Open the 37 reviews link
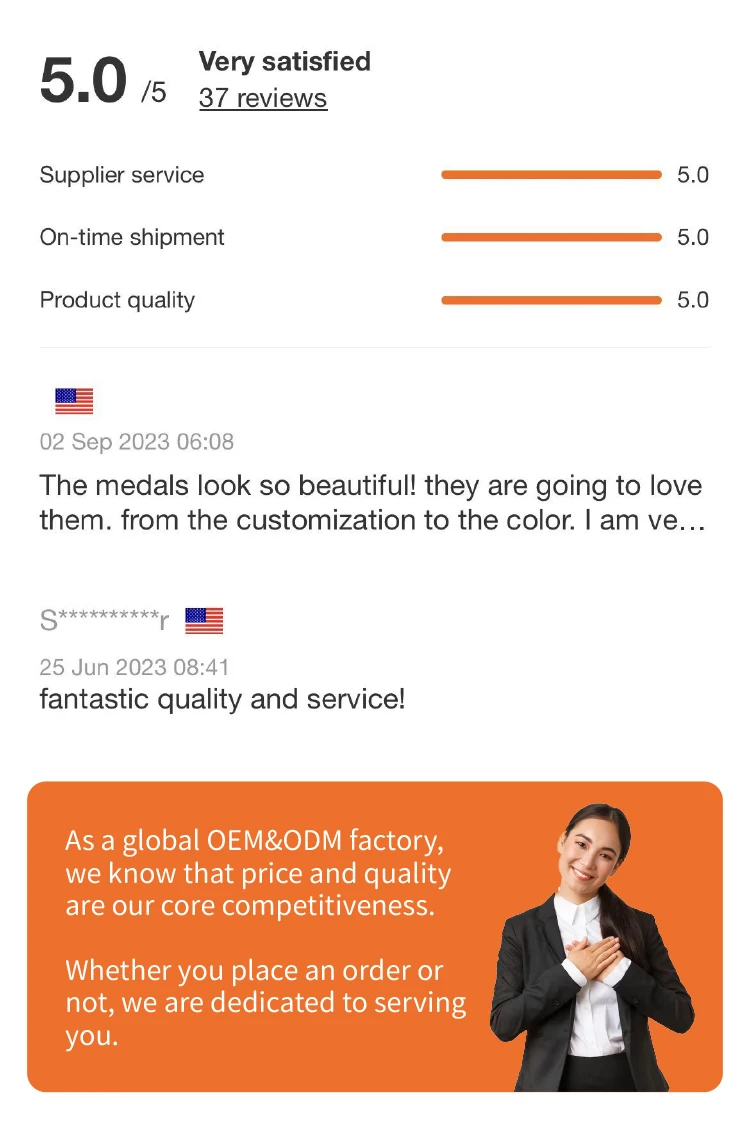750x1121 pixels. point(262,98)
